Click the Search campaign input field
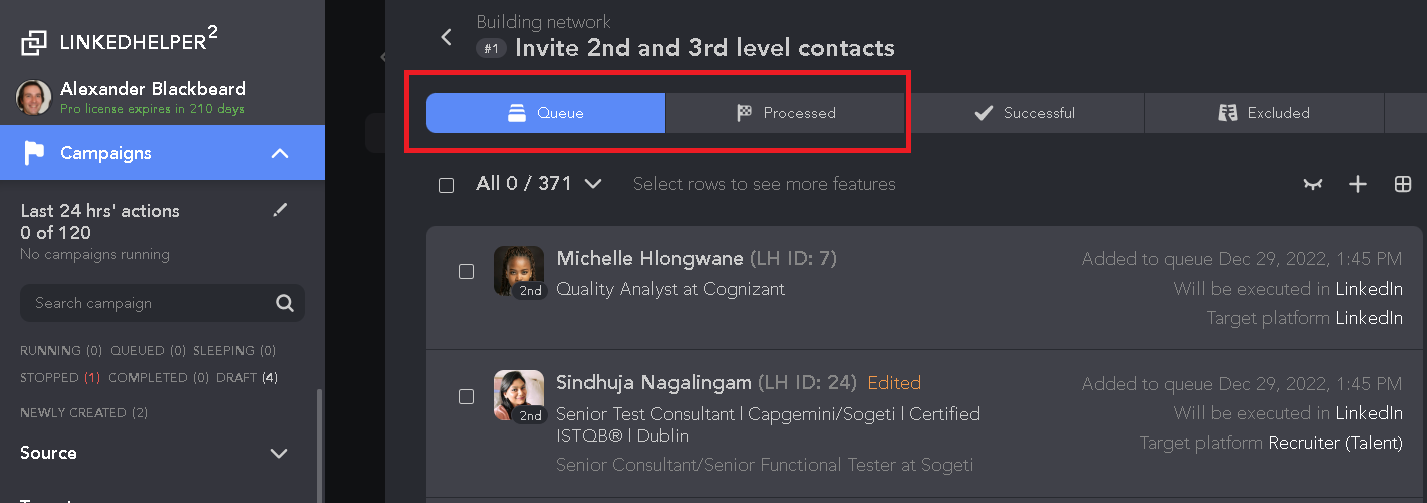1427x503 pixels. [x=150, y=303]
